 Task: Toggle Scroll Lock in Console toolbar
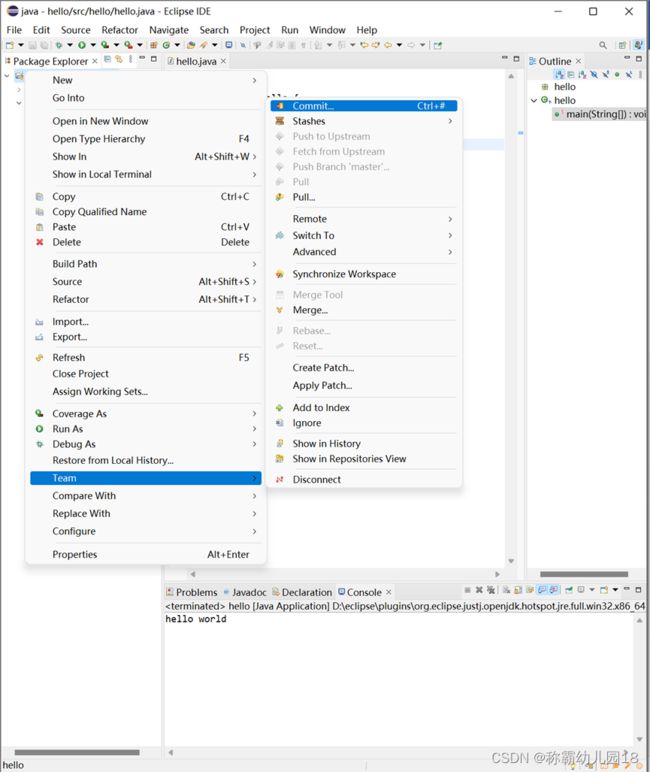click(x=518, y=589)
